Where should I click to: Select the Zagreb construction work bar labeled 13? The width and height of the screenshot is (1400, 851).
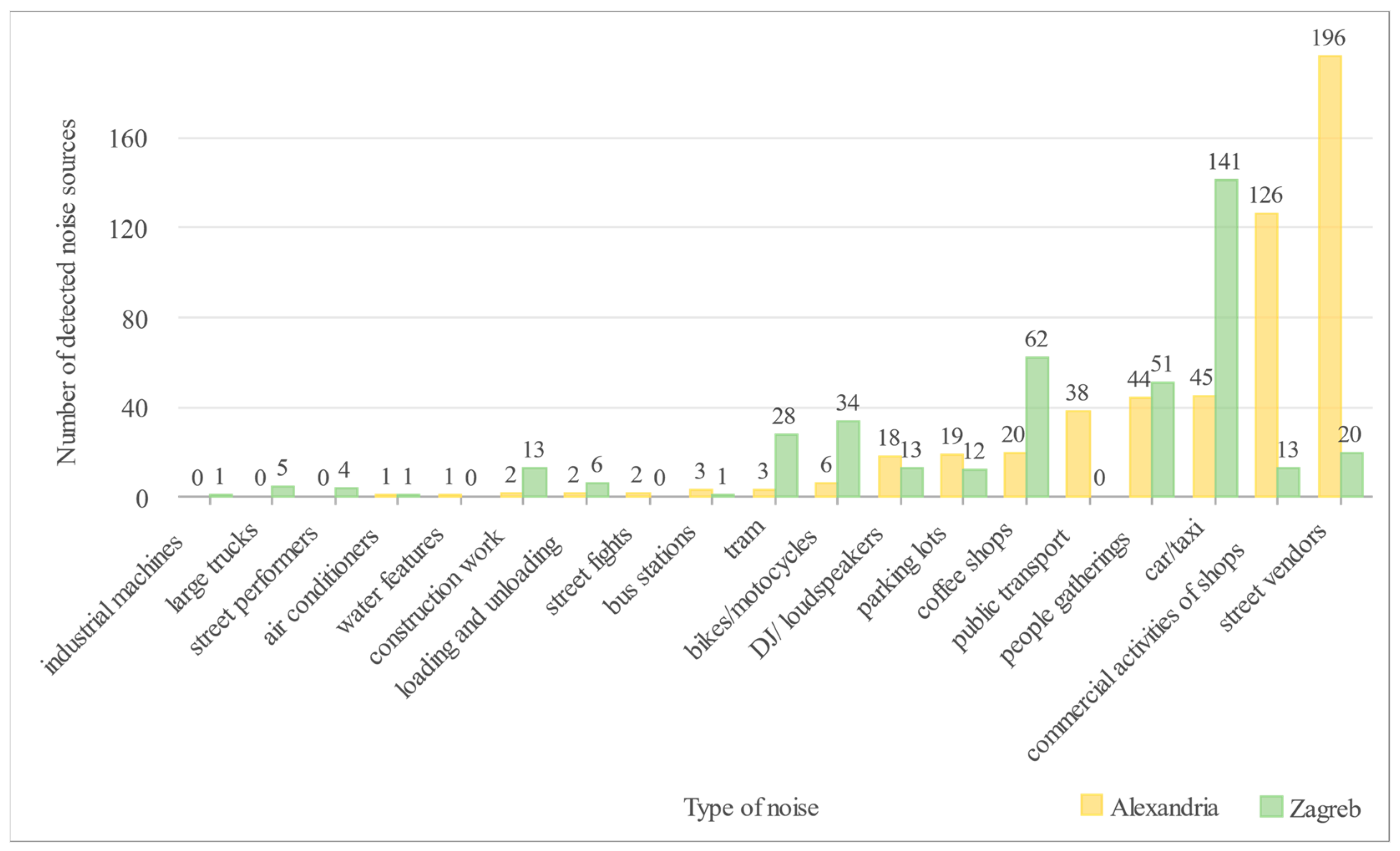(x=534, y=482)
